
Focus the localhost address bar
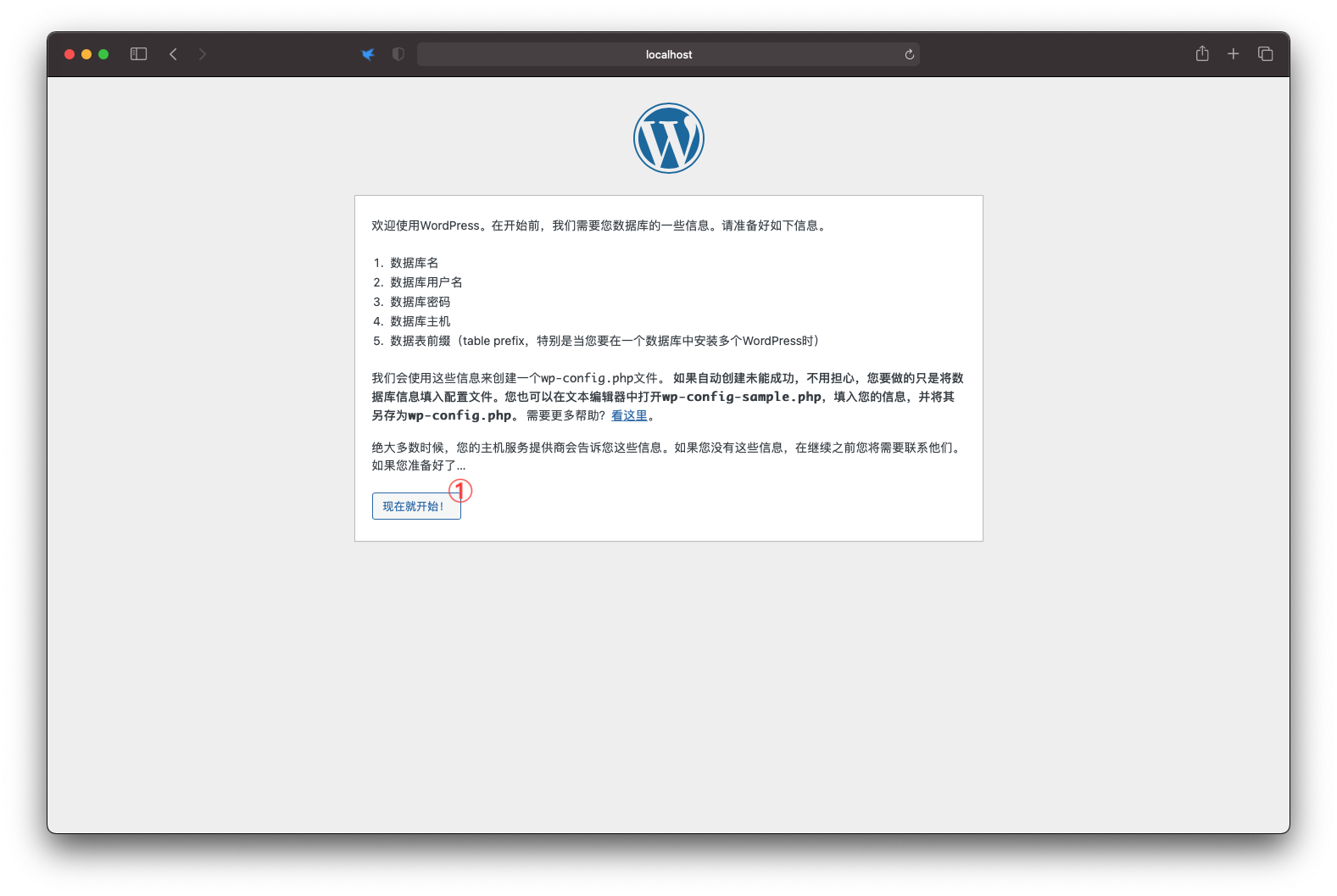tap(668, 54)
